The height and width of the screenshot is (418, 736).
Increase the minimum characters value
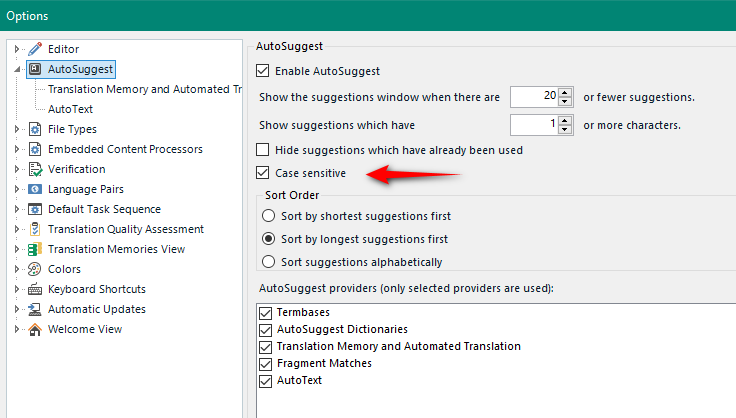(x=565, y=120)
